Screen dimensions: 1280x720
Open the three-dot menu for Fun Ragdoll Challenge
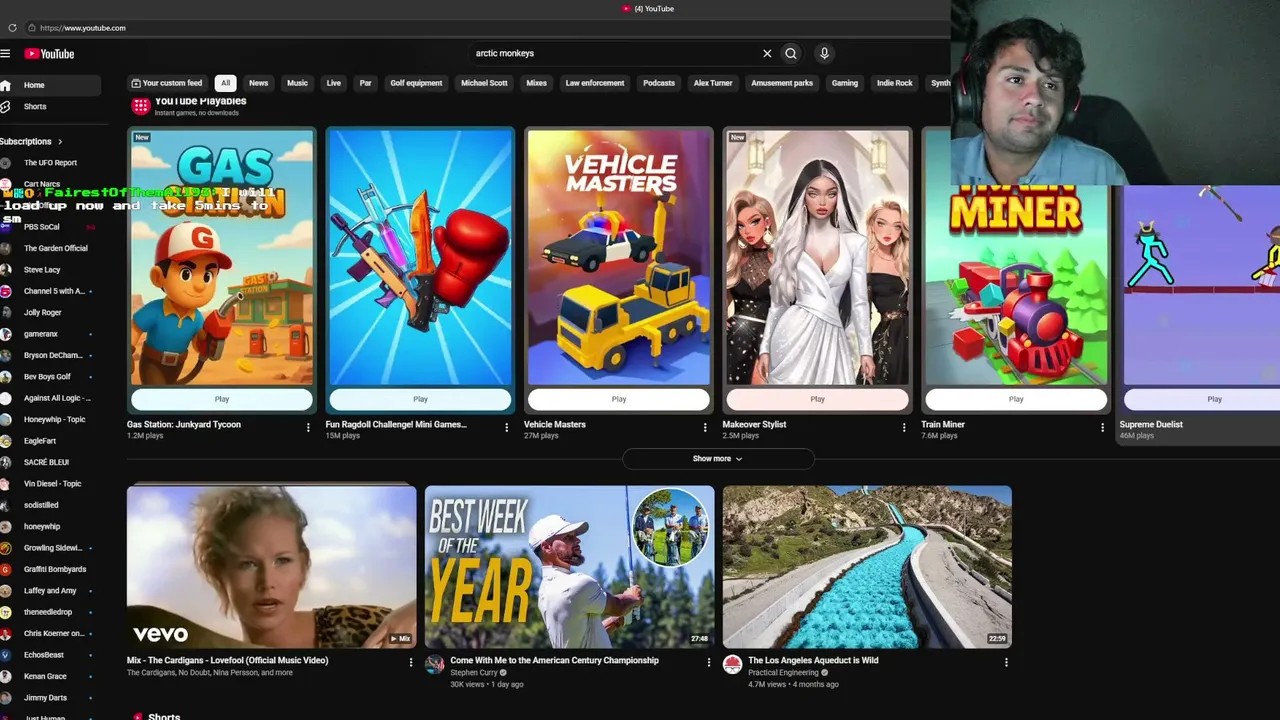pos(506,428)
